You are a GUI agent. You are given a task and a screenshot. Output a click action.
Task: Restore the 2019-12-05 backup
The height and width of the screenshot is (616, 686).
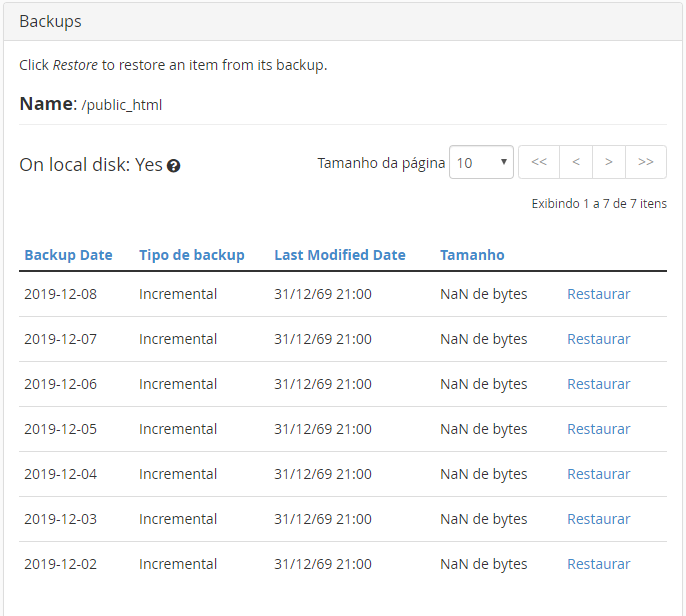tap(598, 429)
